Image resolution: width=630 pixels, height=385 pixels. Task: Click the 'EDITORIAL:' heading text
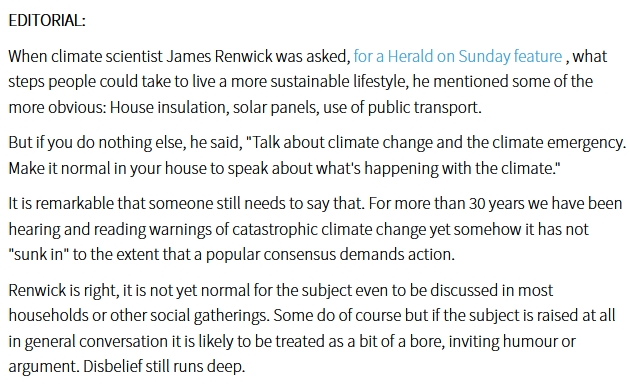pyautogui.click(x=47, y=20)
